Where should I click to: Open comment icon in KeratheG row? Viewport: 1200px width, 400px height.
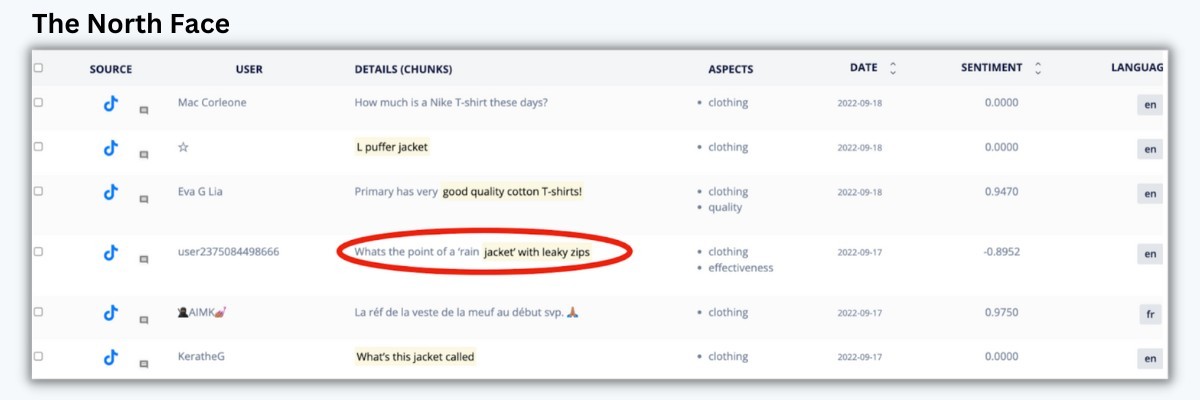coord(144,363)
